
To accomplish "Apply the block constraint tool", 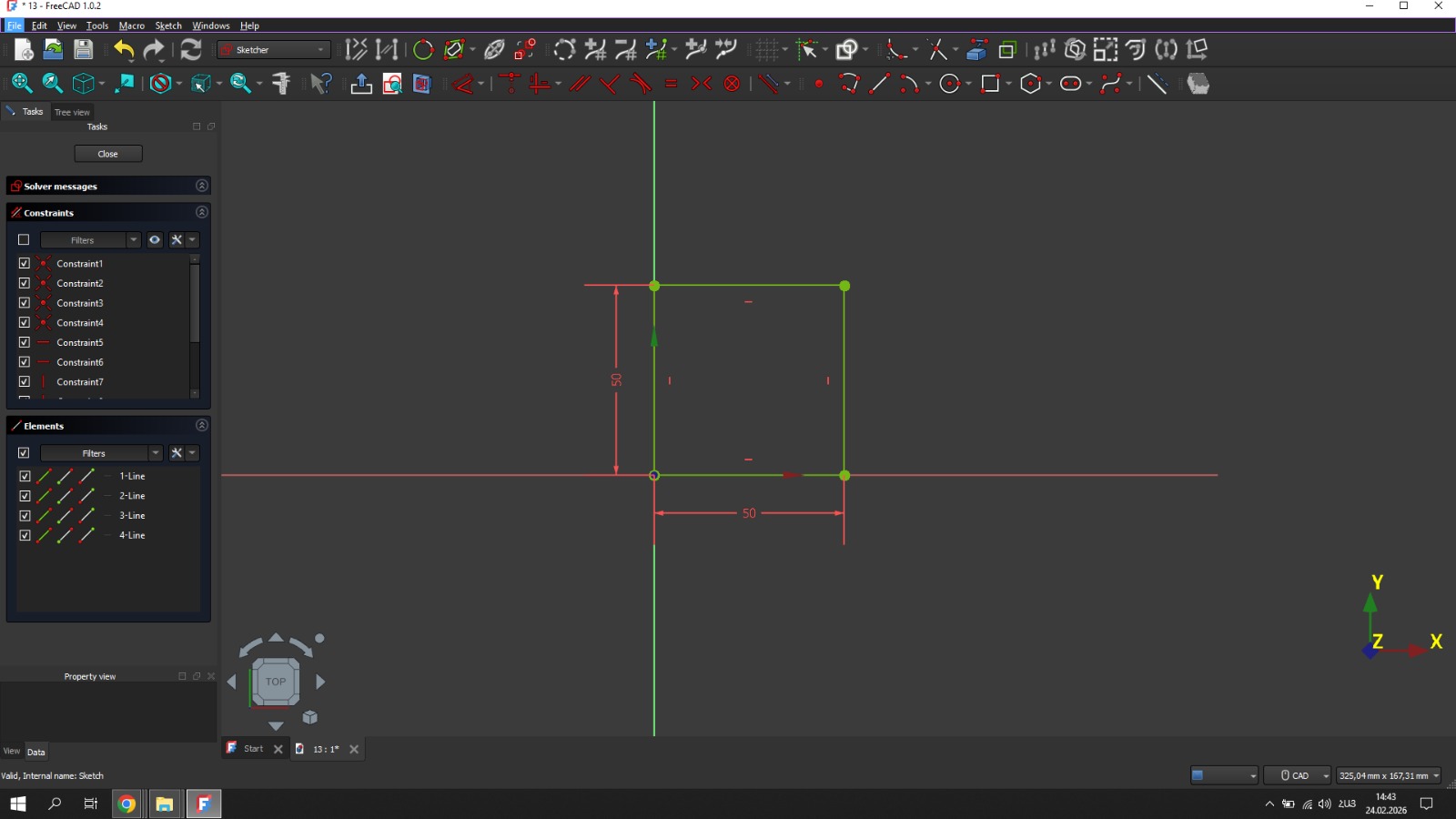I will coord(732,84).
